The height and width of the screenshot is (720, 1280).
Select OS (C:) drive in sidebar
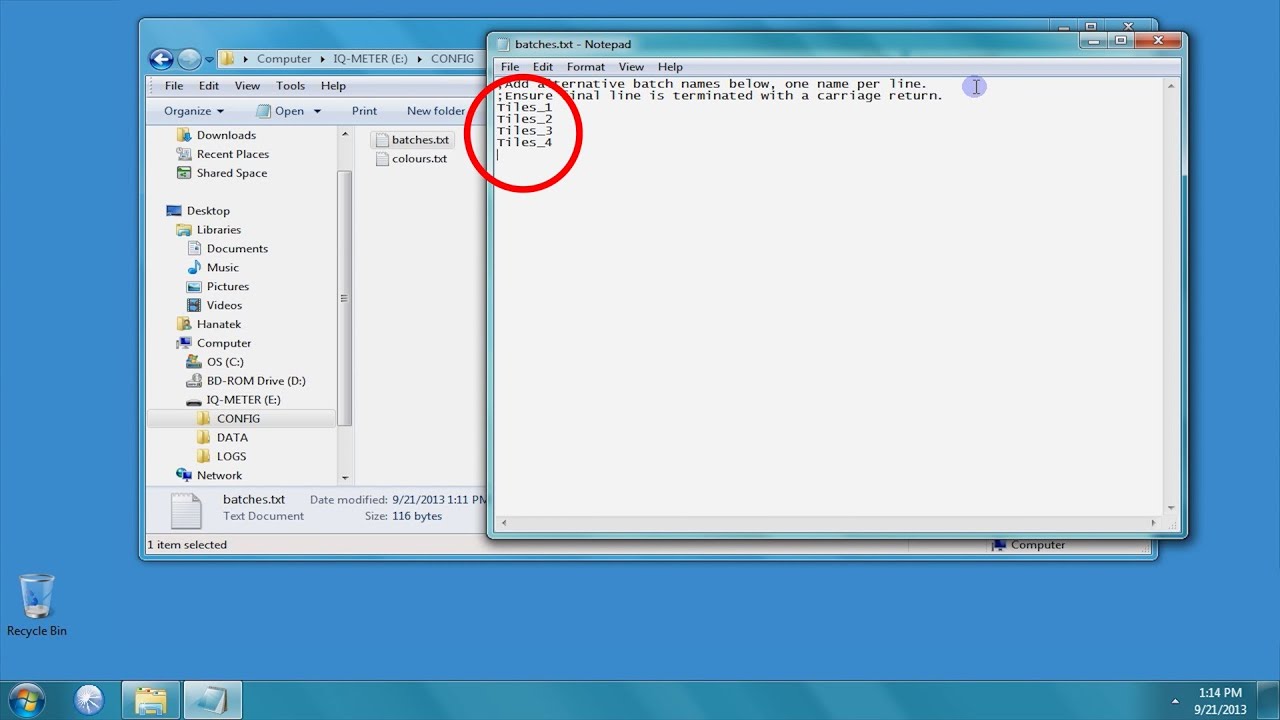click(x=225, y=362)
